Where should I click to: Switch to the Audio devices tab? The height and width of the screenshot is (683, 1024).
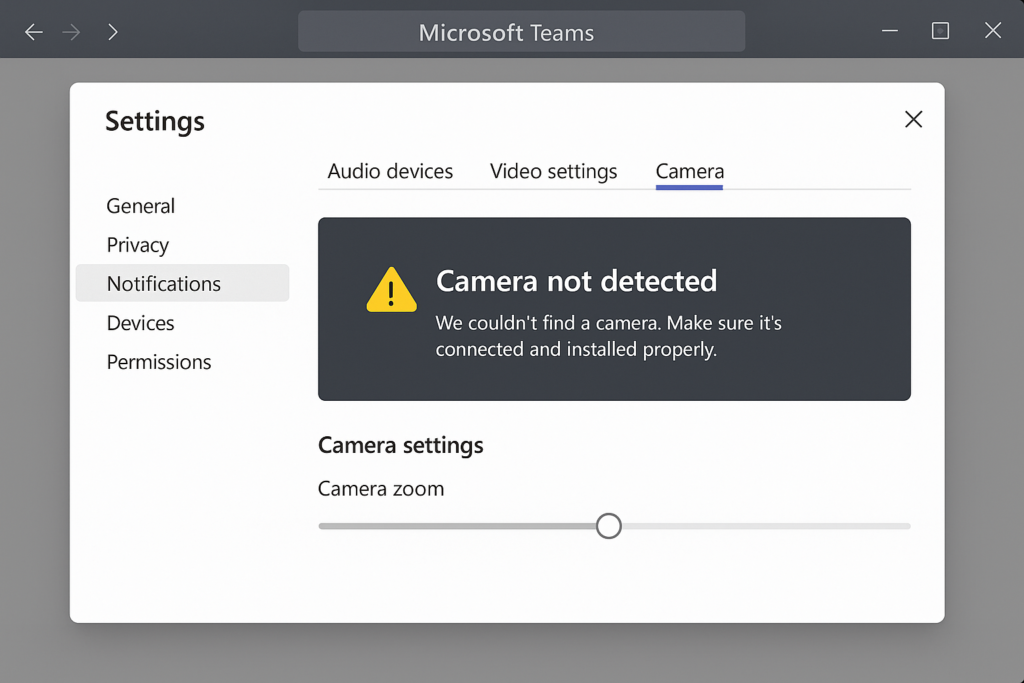[390, 171]
